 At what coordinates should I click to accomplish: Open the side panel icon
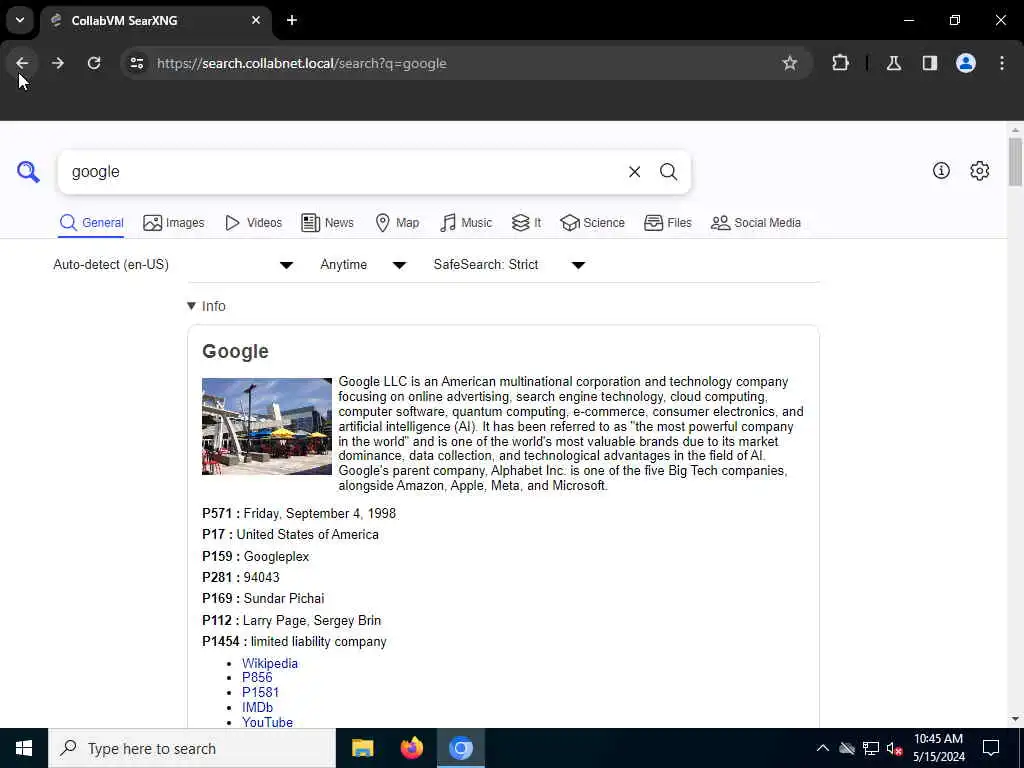[x=929, y=63]
